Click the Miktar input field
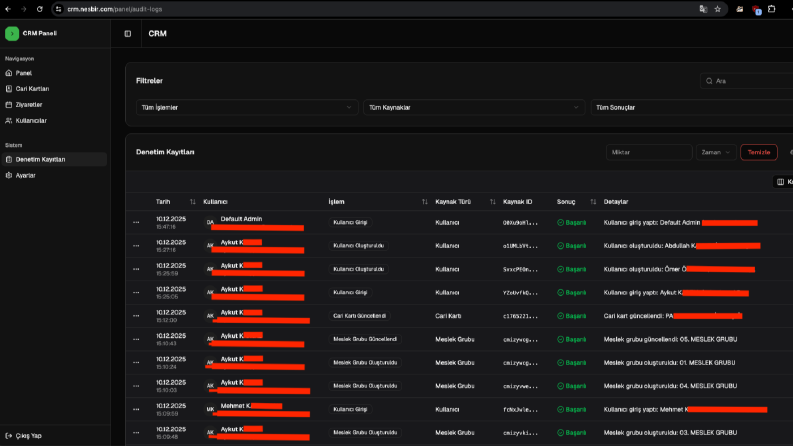 [649, 152]
